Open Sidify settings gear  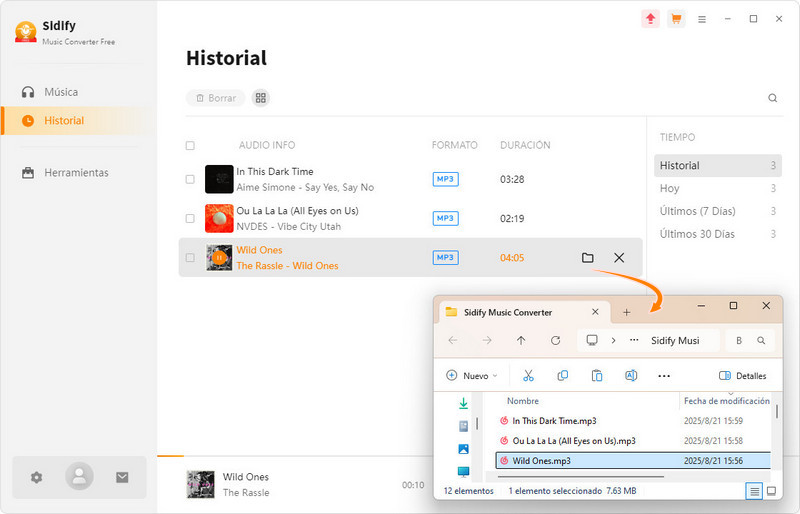(x=36, y=477)
